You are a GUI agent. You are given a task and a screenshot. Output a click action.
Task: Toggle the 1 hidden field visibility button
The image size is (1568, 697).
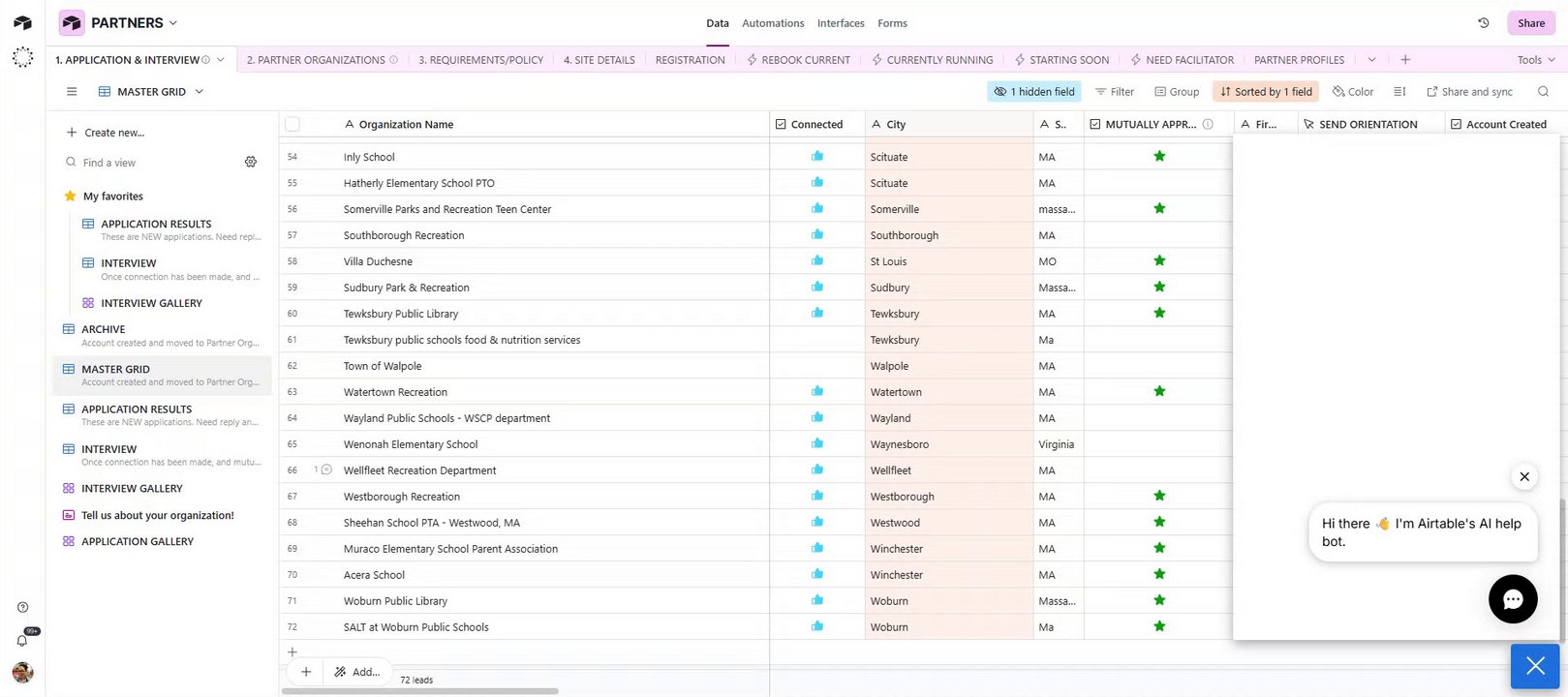1034,92
